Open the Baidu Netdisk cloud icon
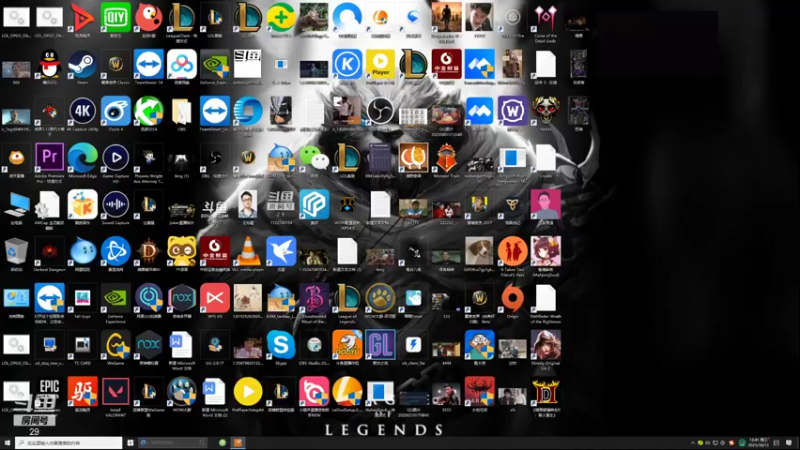Image resolution: width=800 pixels, height=450 pixels. 182,64
